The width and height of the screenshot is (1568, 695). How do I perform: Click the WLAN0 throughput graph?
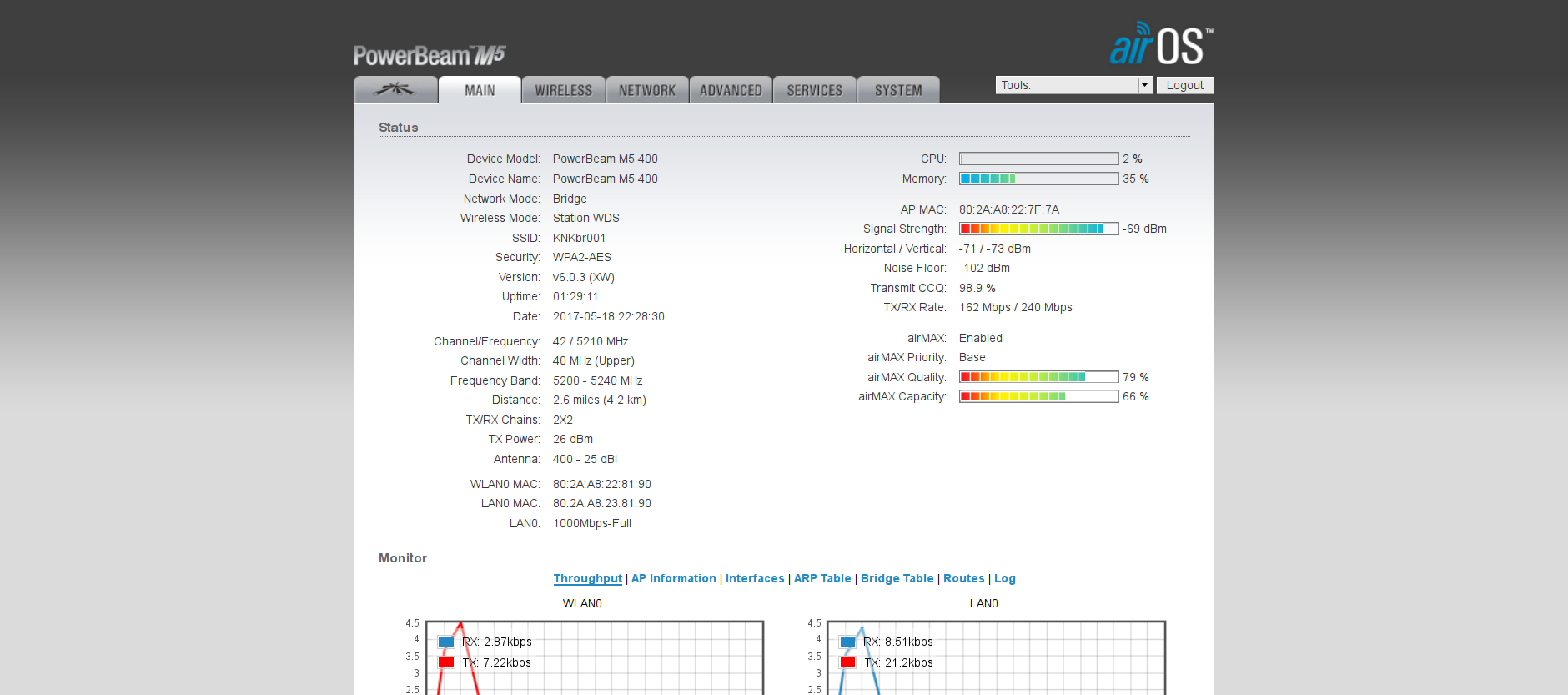click(x=595, y=657)
